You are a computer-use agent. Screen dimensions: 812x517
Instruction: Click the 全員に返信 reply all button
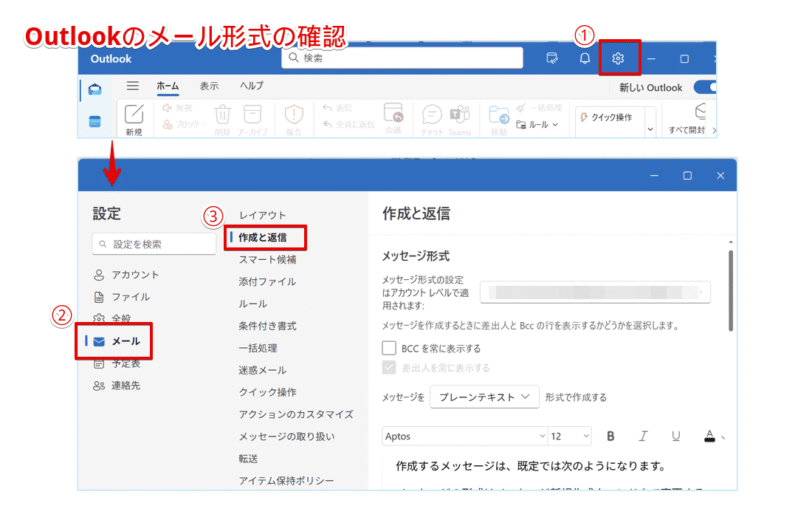pyautogui.click(x=348, y=124)
